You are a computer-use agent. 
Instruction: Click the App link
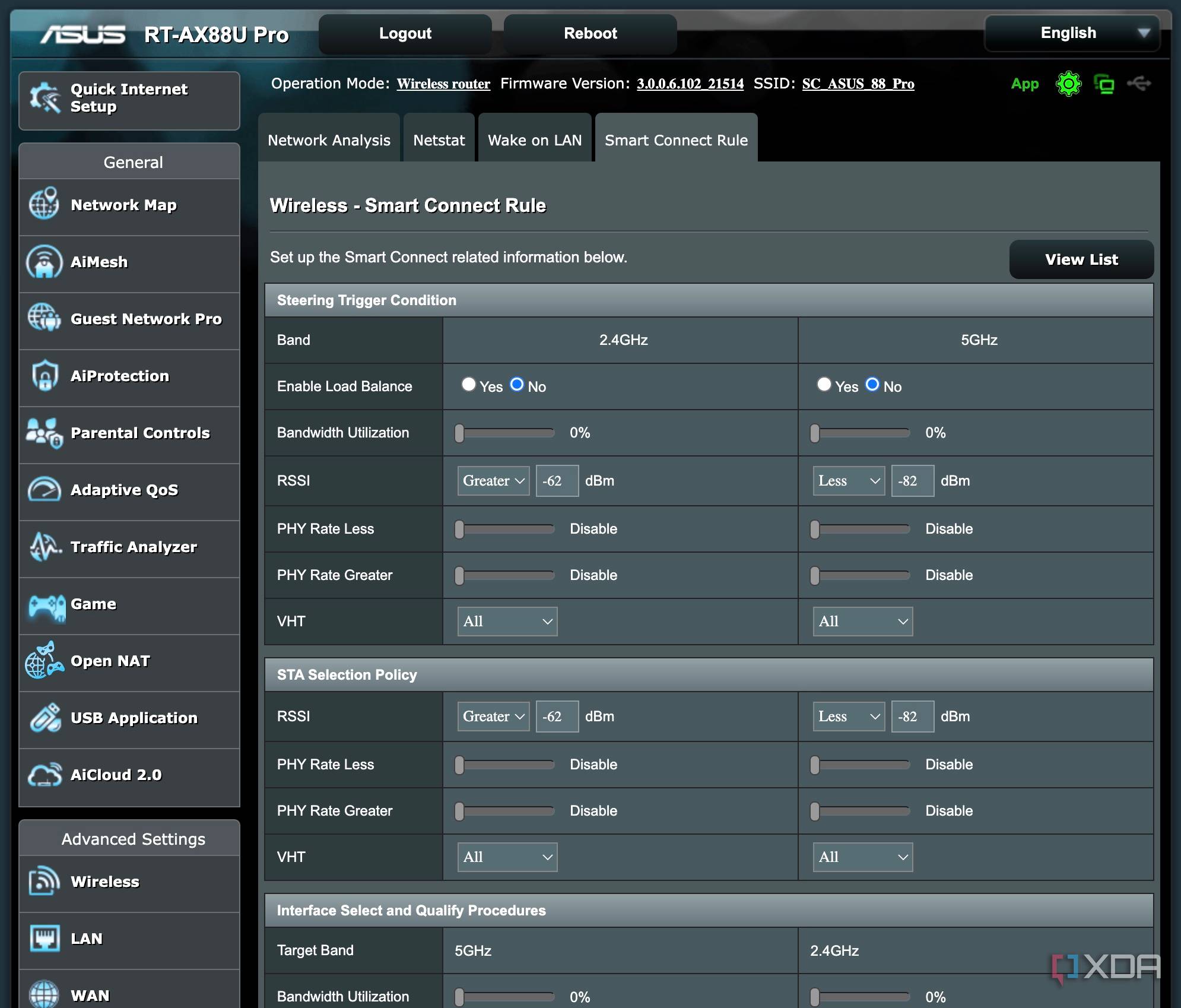pos(1025,84)
